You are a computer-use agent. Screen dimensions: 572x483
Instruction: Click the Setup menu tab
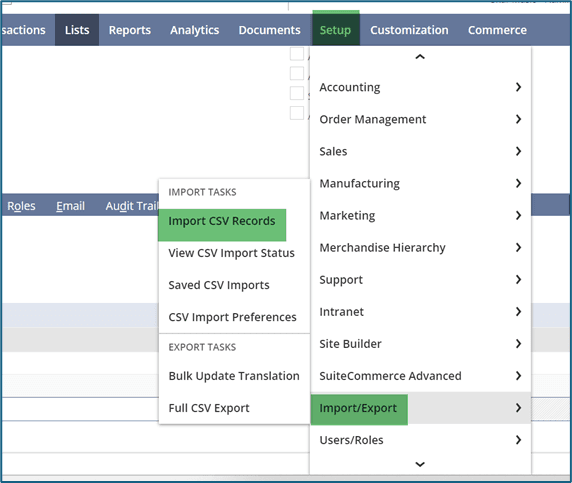(336, 29)
